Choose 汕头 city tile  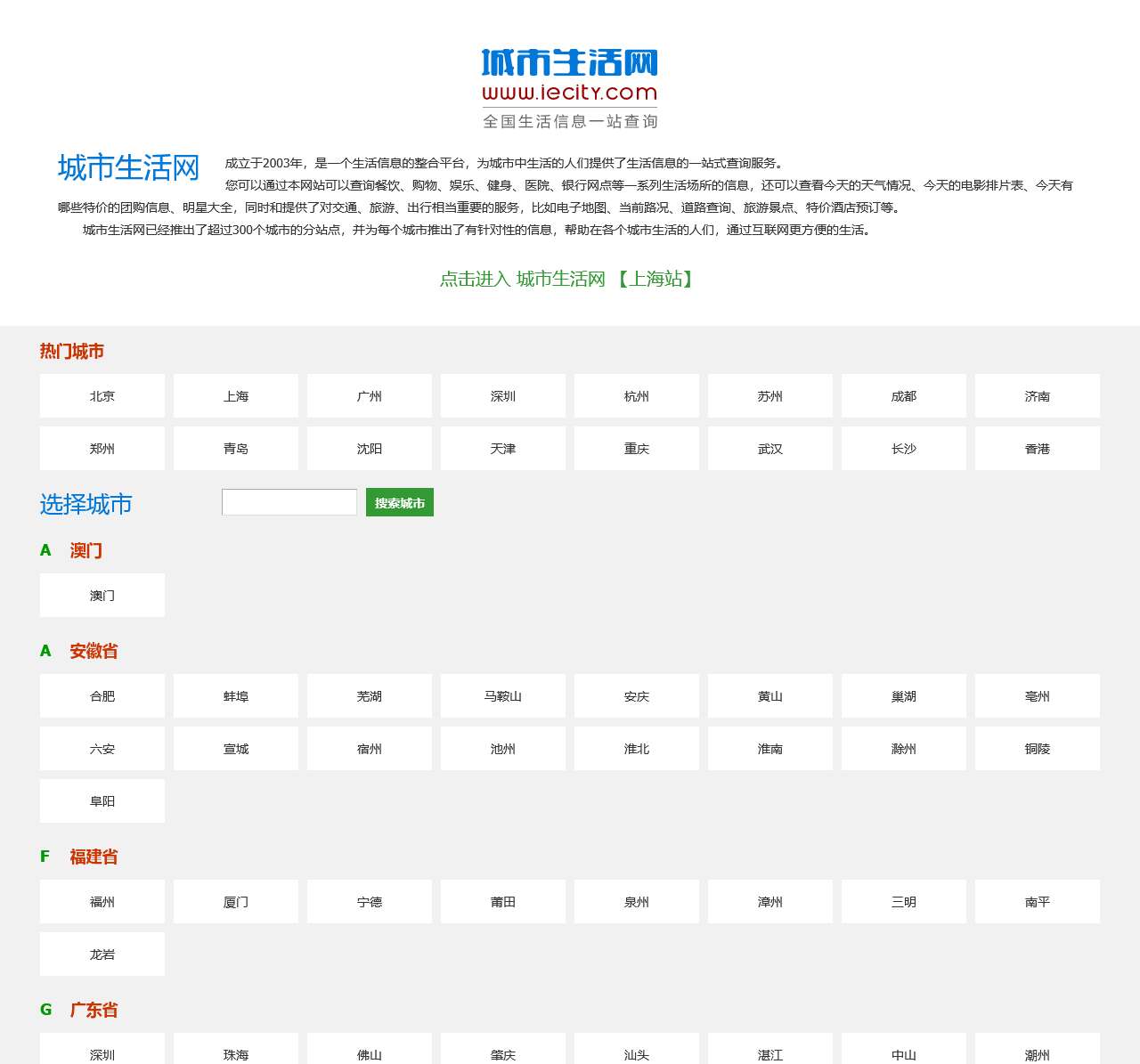[637, 1049]
